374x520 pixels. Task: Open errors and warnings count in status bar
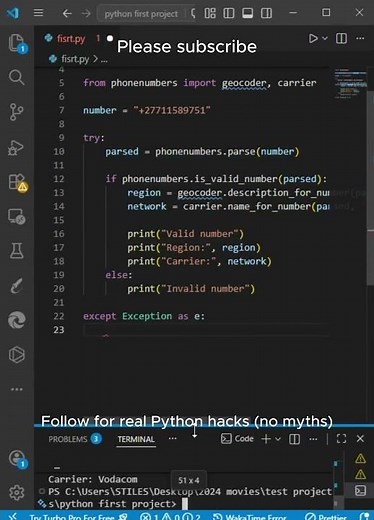tap(170, 517)
